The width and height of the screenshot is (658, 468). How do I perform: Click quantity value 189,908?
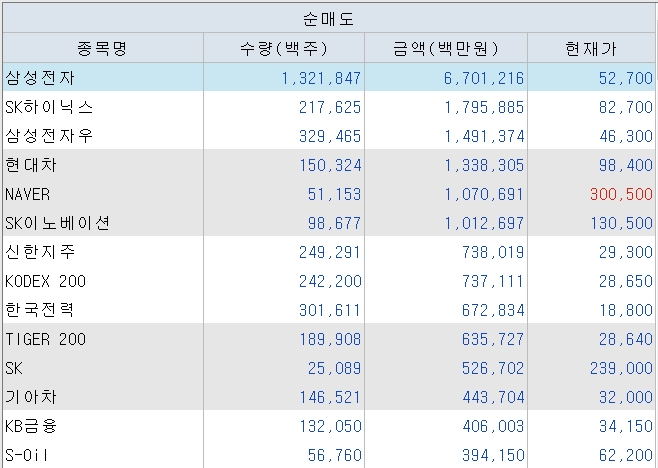coord(330,339)
